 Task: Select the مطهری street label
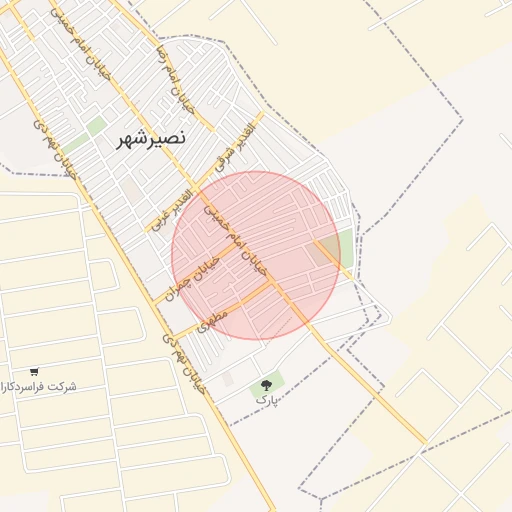212,322
